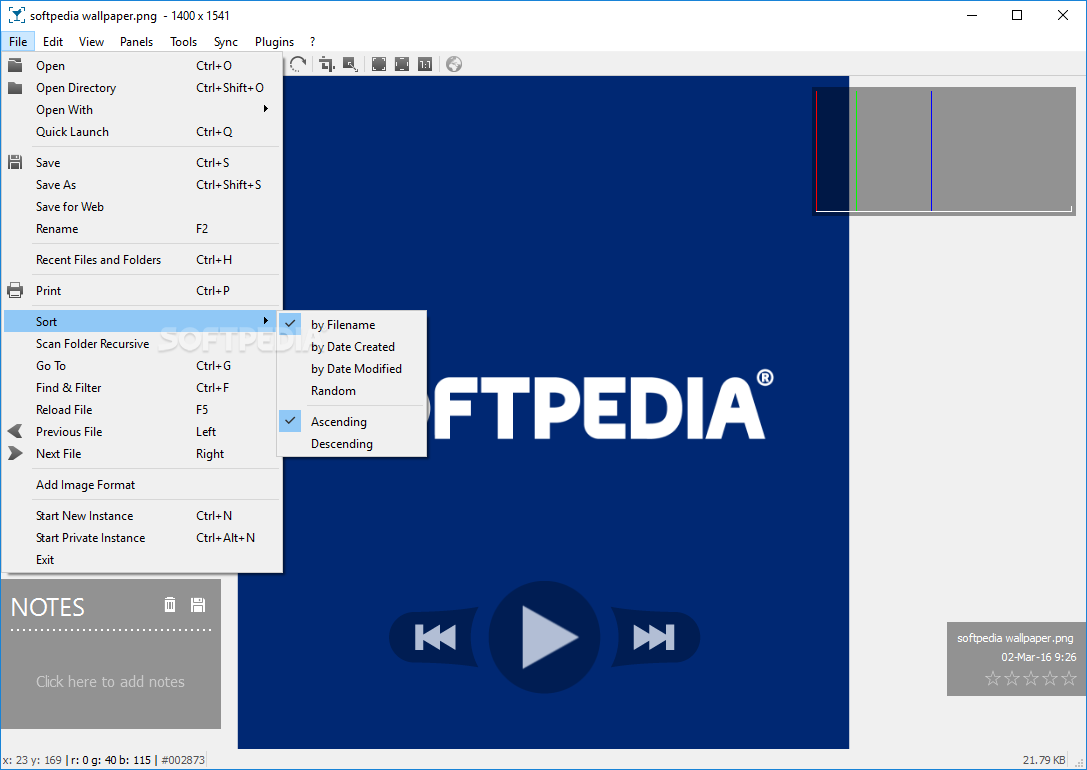This screenshot has height=770, width=1087.
Task: Click the printer icon beside Print
Action: click(15, 290)
